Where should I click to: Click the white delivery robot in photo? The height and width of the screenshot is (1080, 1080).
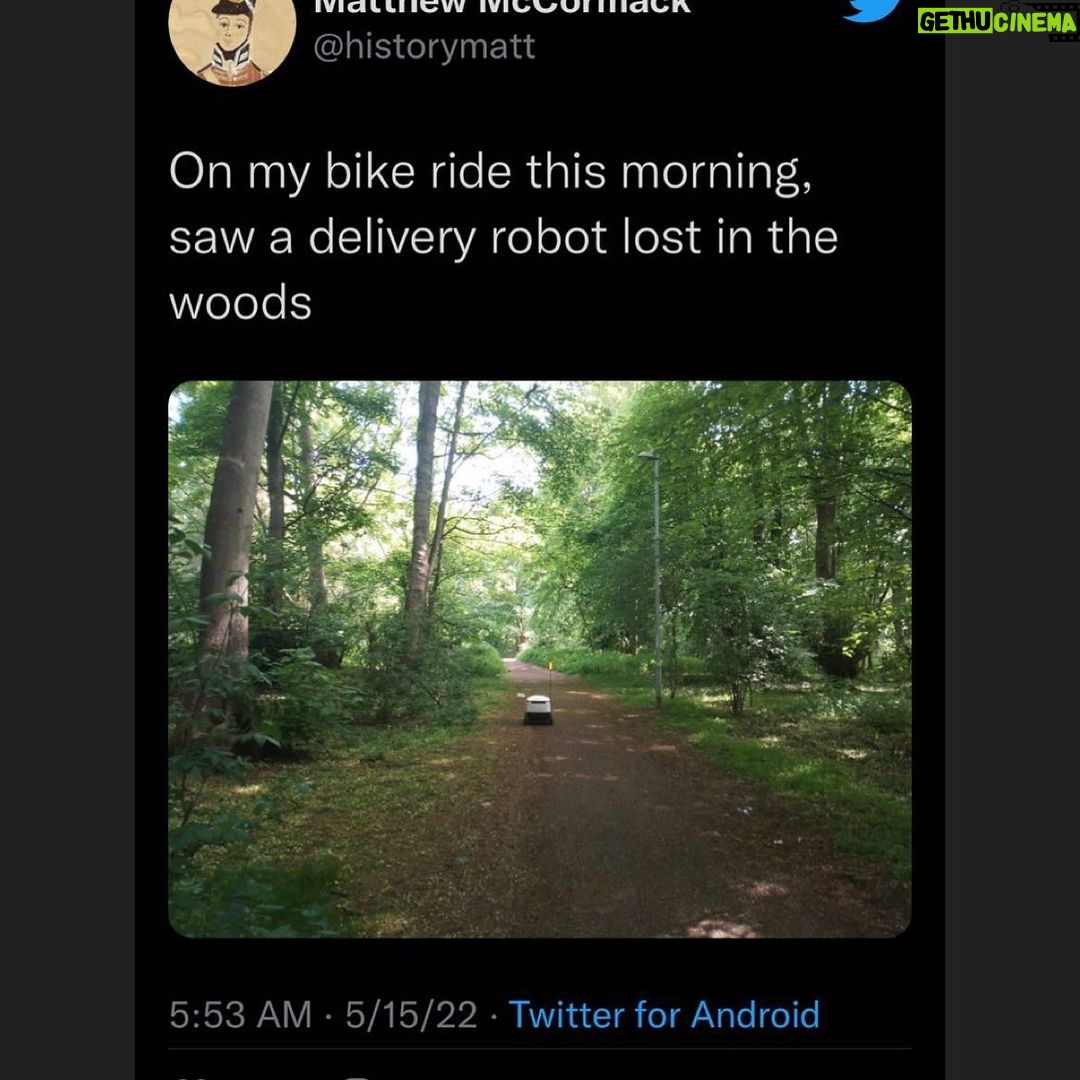pyautogui.click(x=538, y=709)
